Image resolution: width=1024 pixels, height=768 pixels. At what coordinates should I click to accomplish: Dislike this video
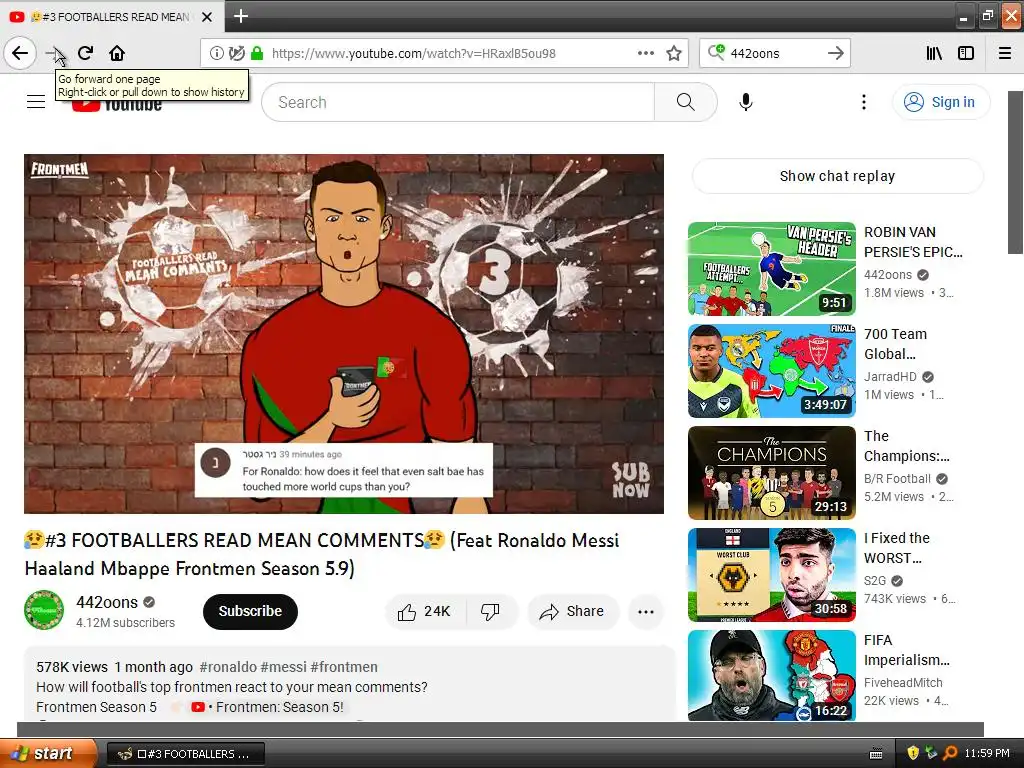[490, 611]
